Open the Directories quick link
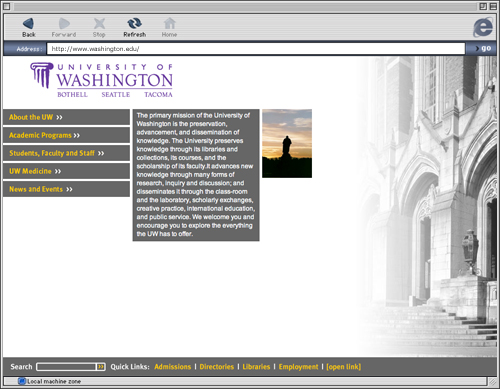Screen dimensions: 500x389 [x=217, y=367]
